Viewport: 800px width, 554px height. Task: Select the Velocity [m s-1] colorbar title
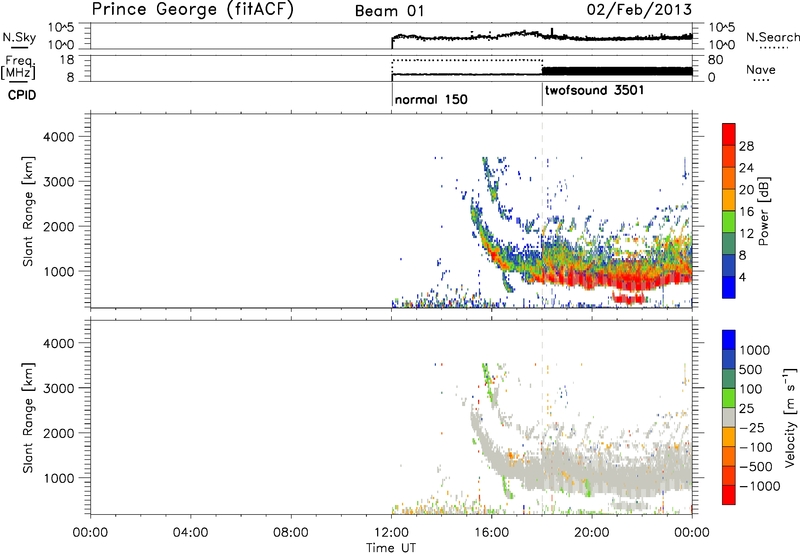(x=790, y=417)
